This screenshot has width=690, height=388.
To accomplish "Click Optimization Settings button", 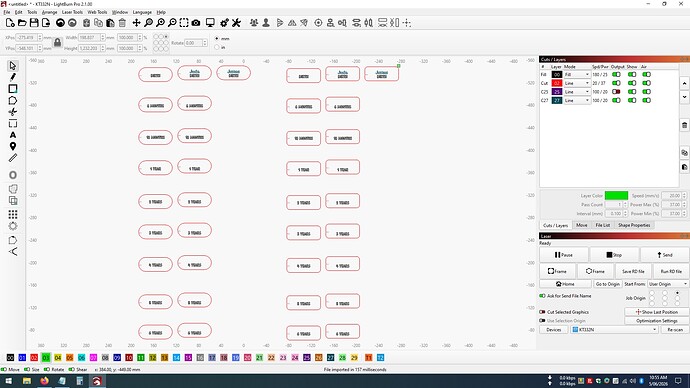I will click(657, 321).
